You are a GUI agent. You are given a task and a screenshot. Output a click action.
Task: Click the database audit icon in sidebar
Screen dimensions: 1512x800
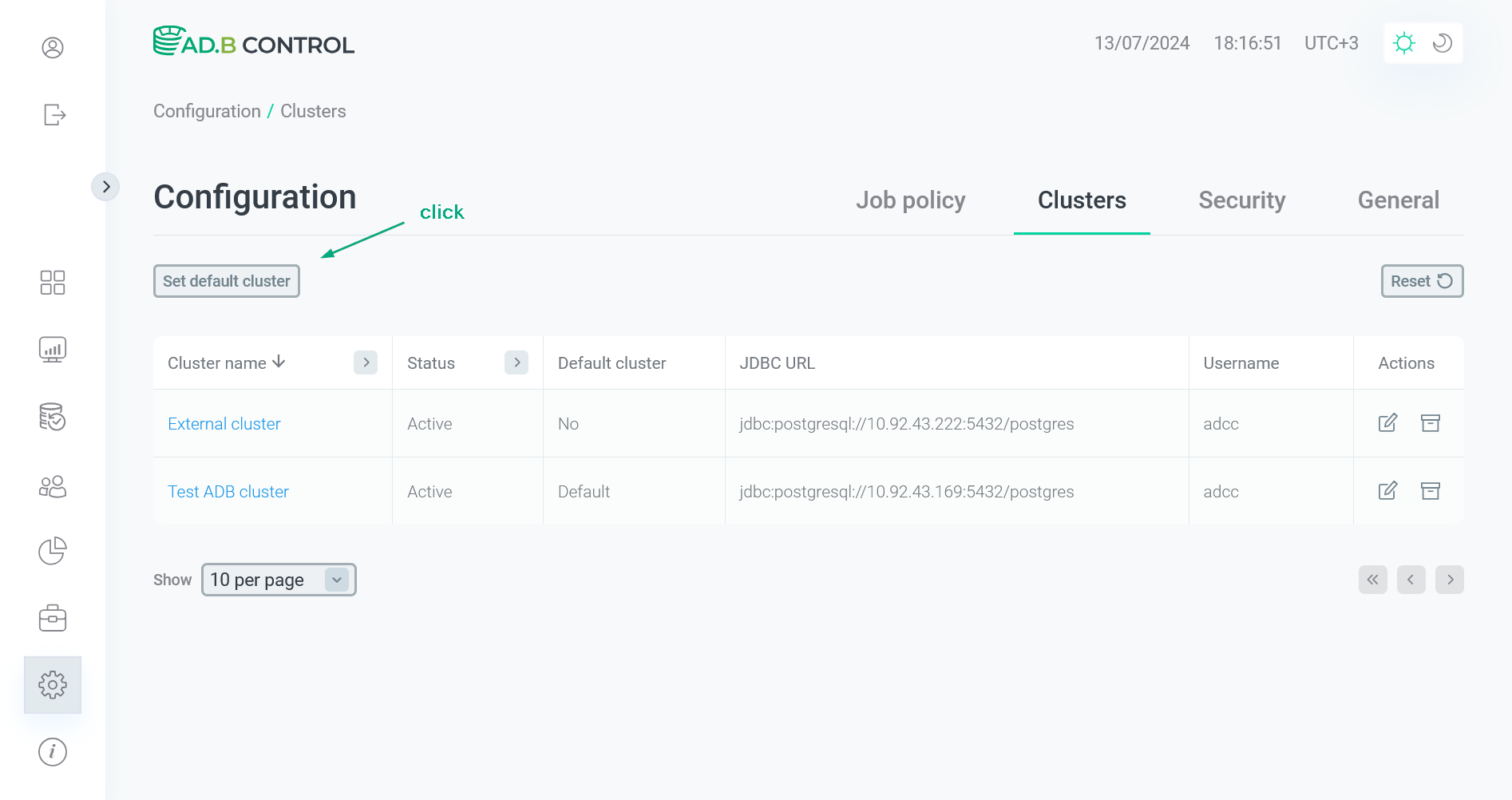coord(53,418)
